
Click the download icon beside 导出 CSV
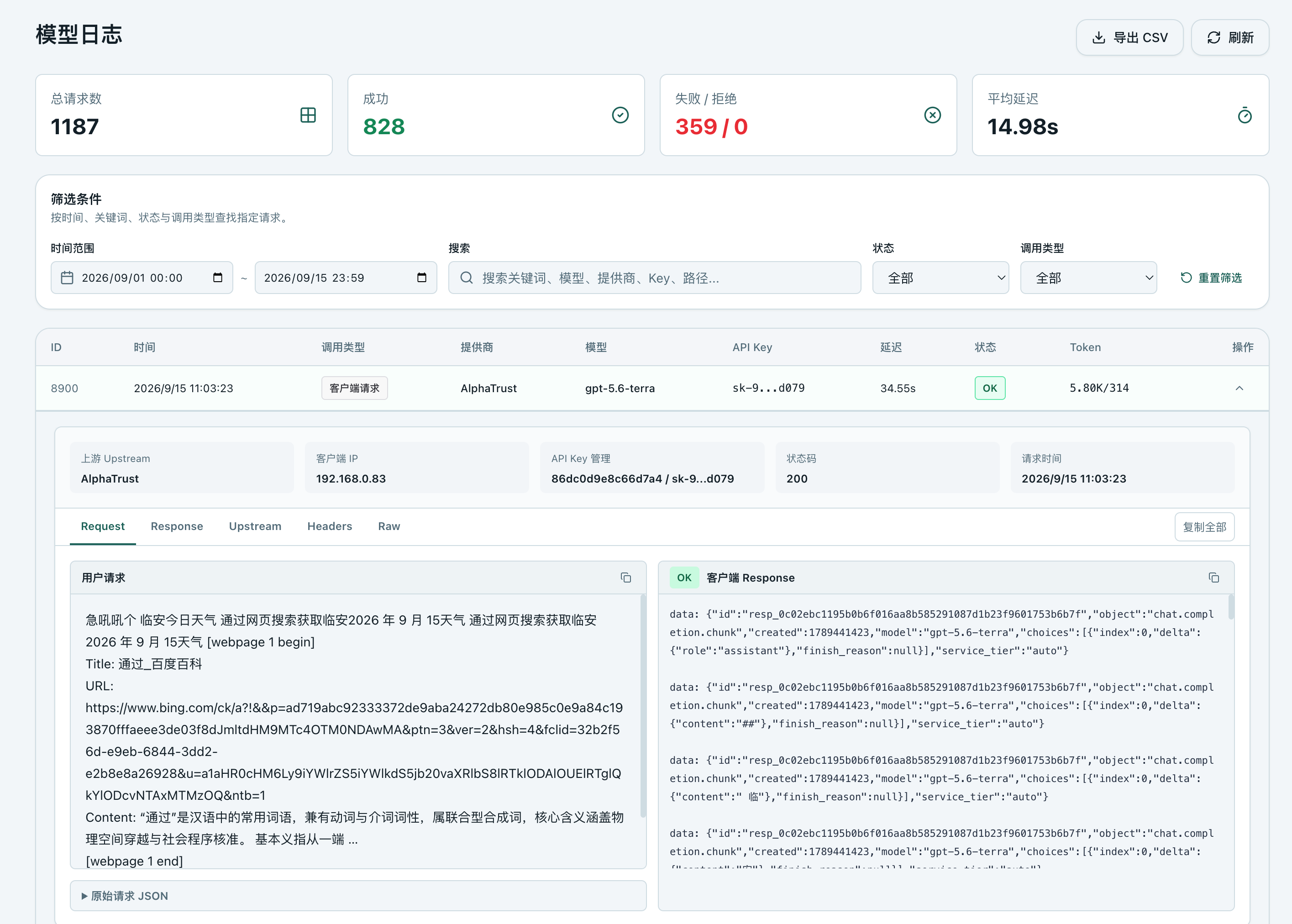(1098, 37)
